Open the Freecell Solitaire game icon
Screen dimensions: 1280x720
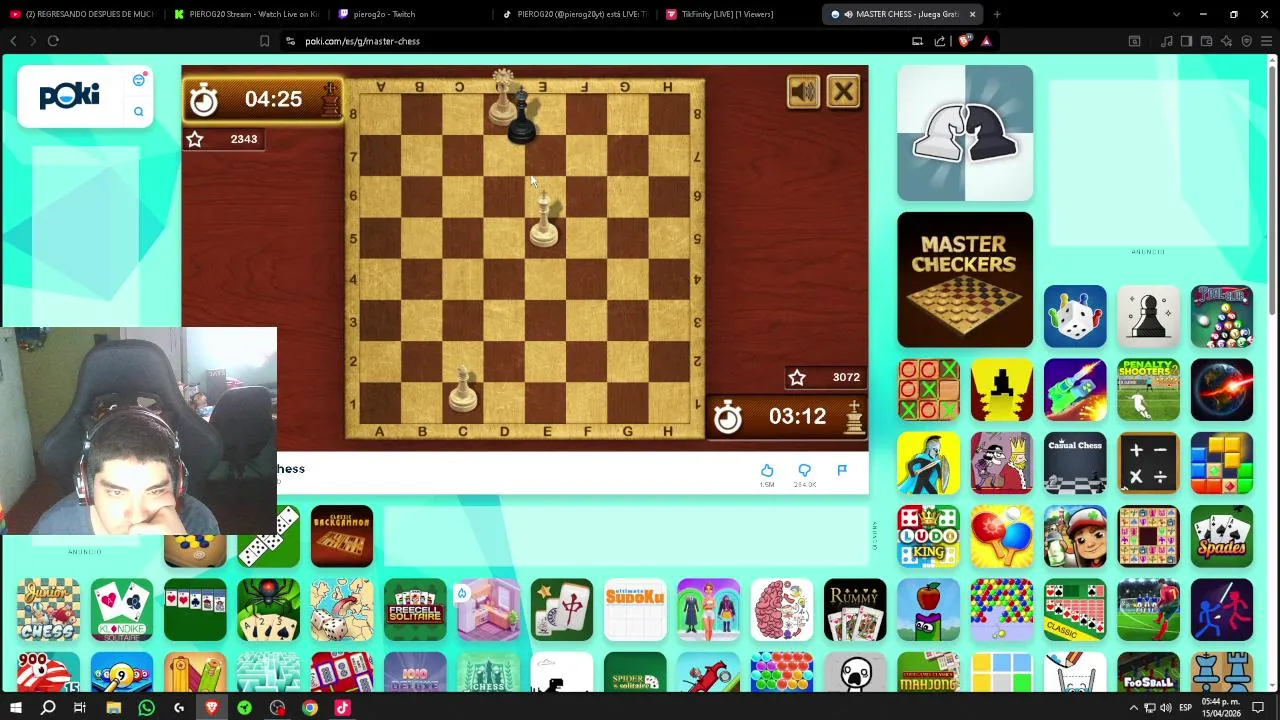coord(415,610)
